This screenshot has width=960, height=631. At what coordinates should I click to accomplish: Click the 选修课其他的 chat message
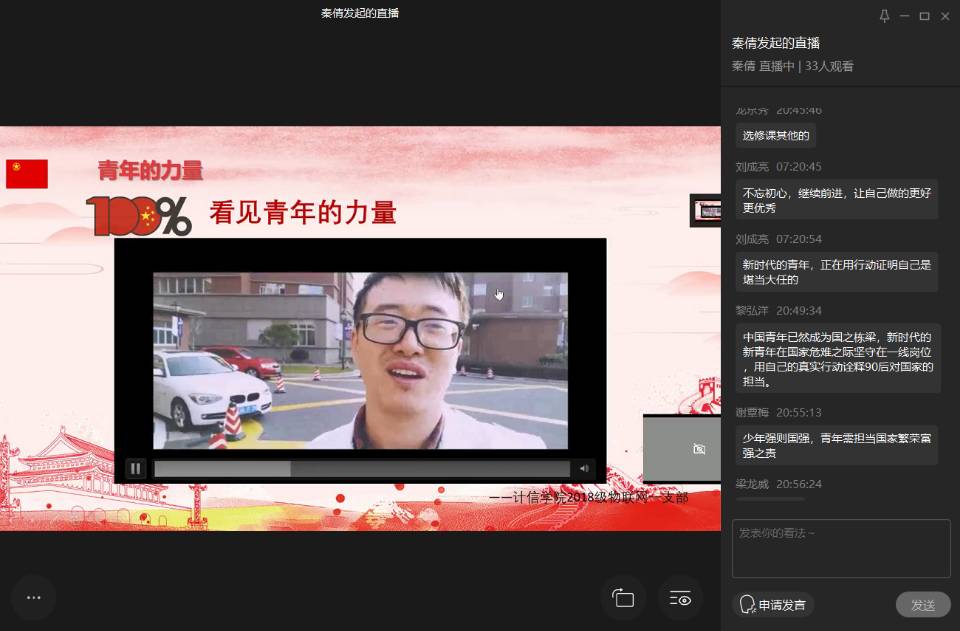point(776,135)
